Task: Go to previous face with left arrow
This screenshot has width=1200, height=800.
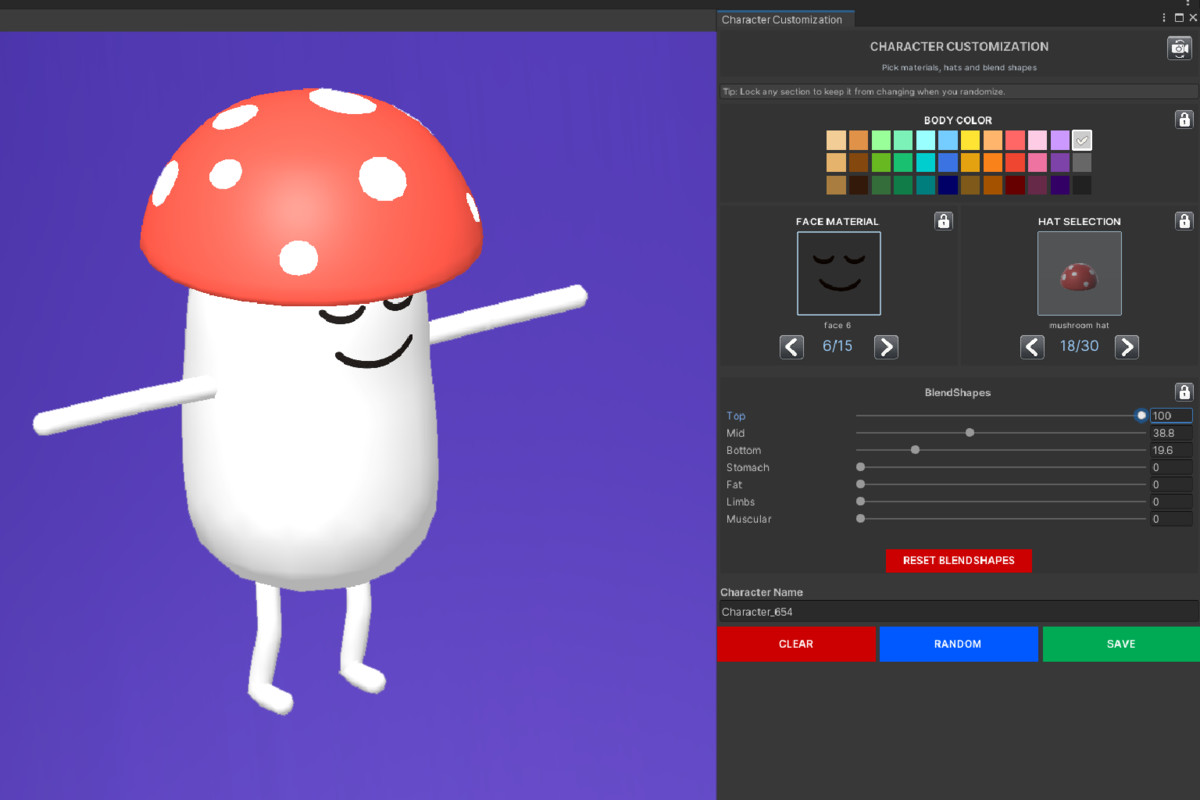Action: click(791, 346)
